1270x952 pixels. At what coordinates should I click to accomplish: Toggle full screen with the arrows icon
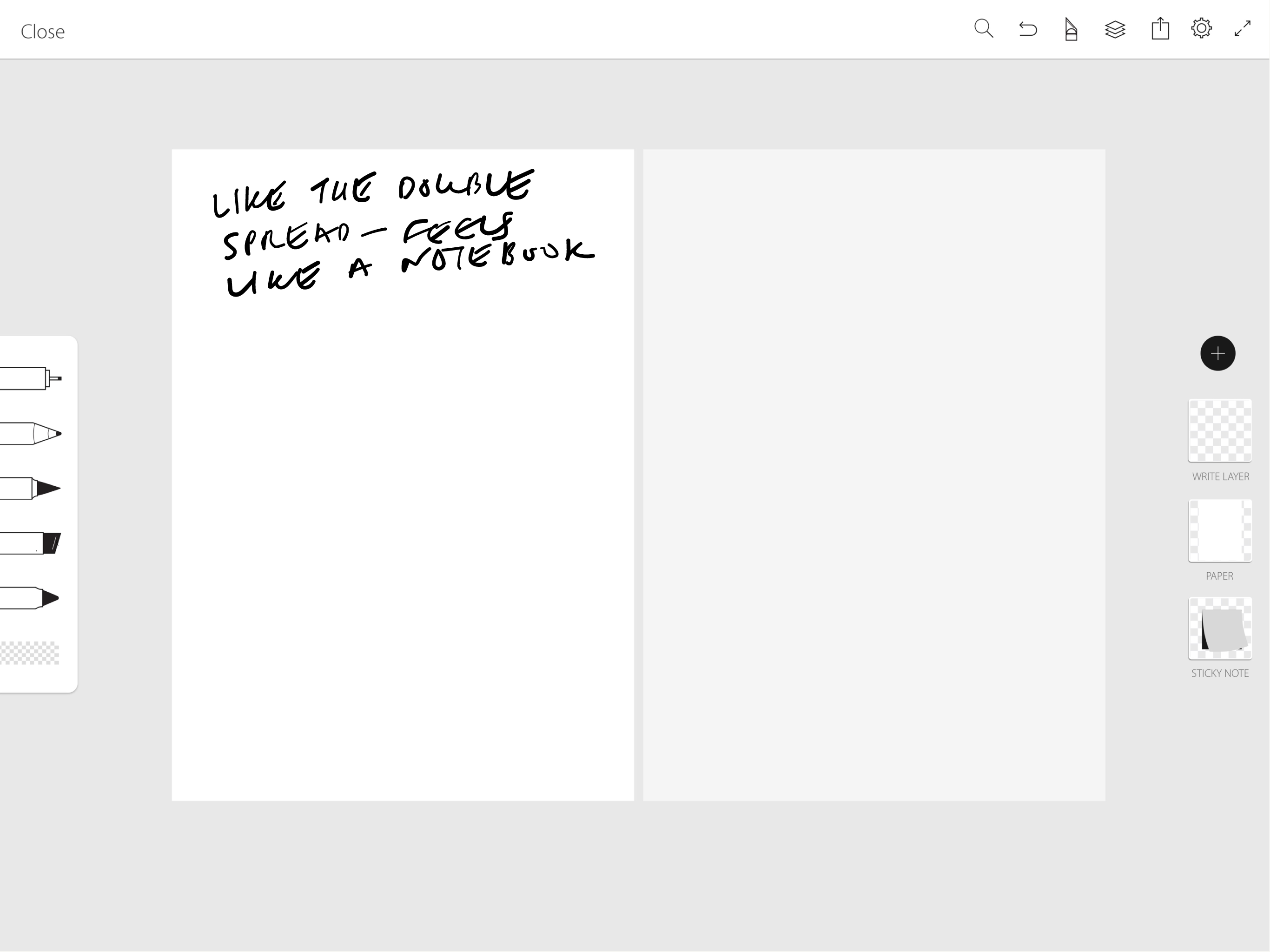(1243, 29)
